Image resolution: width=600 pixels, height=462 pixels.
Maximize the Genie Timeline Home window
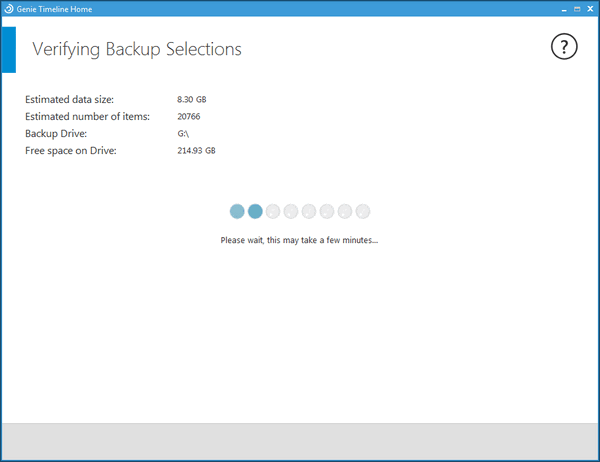pos(577,9)
